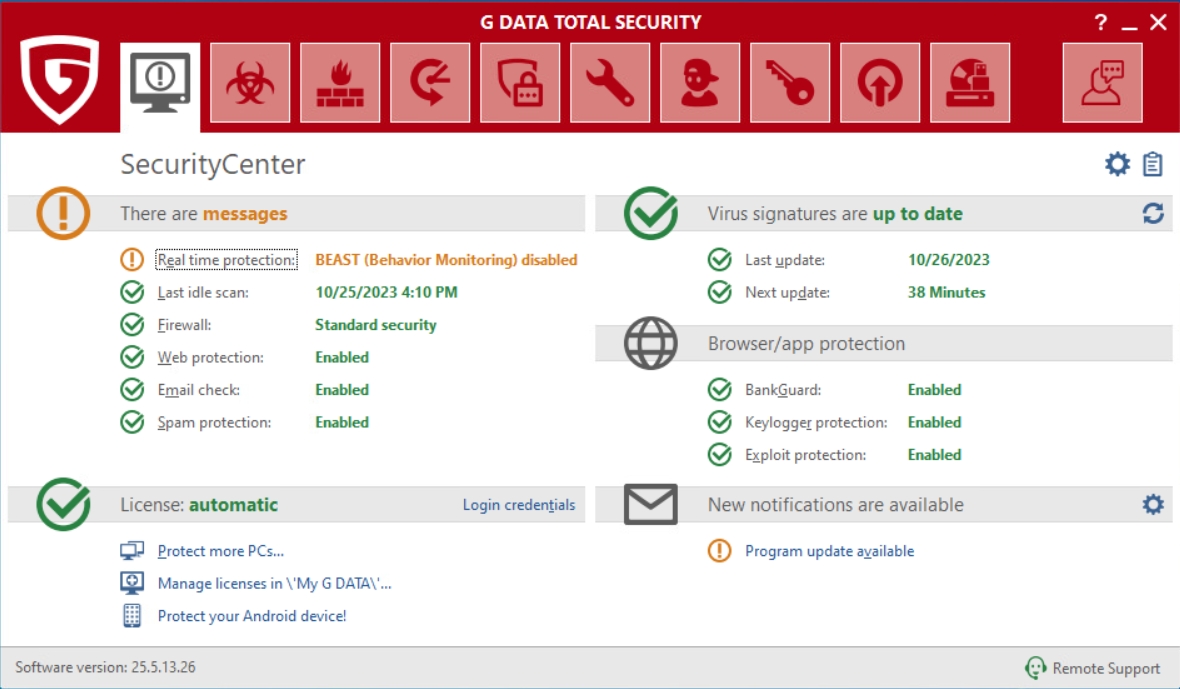Open Spam protection entry
The height and width of the screenshot is (689, 1180).
[214, 423]
